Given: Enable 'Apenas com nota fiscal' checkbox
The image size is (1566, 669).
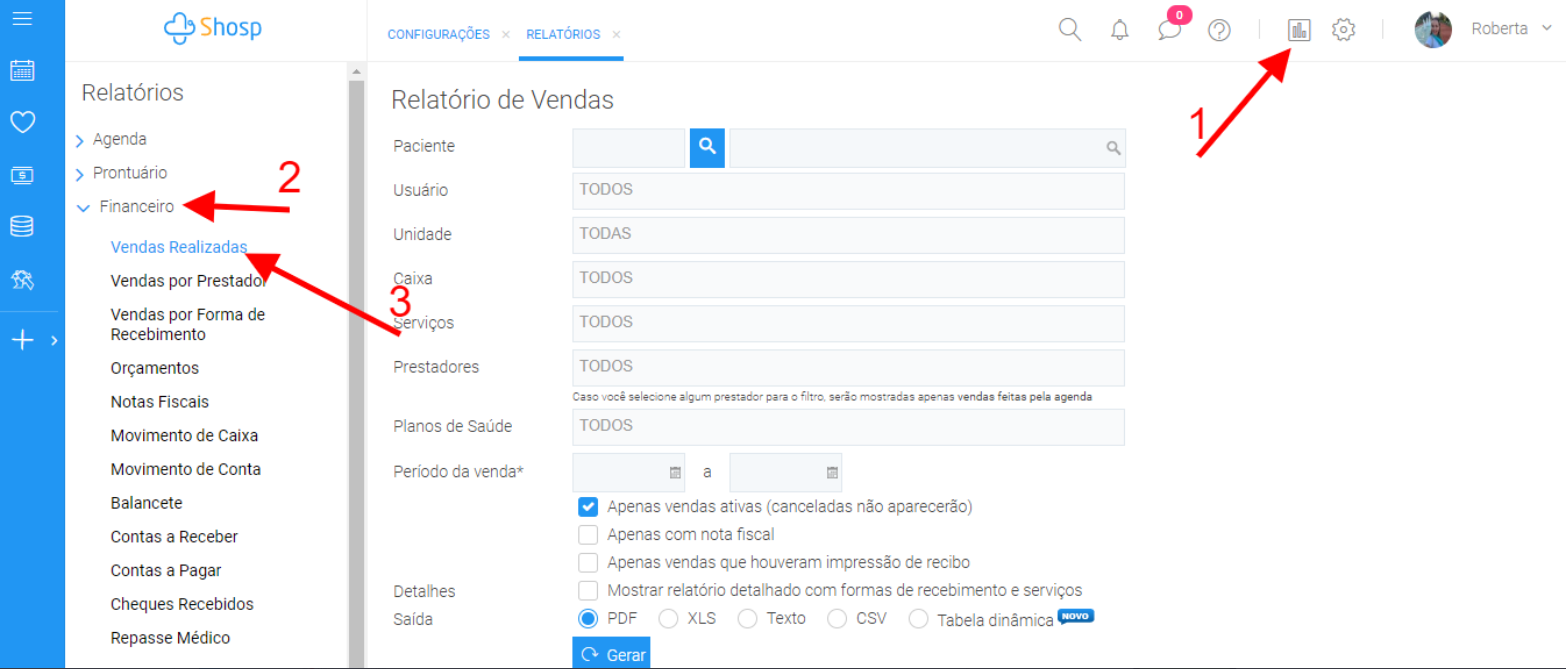Looking at the screenshot, I should (x=588, y=535).
